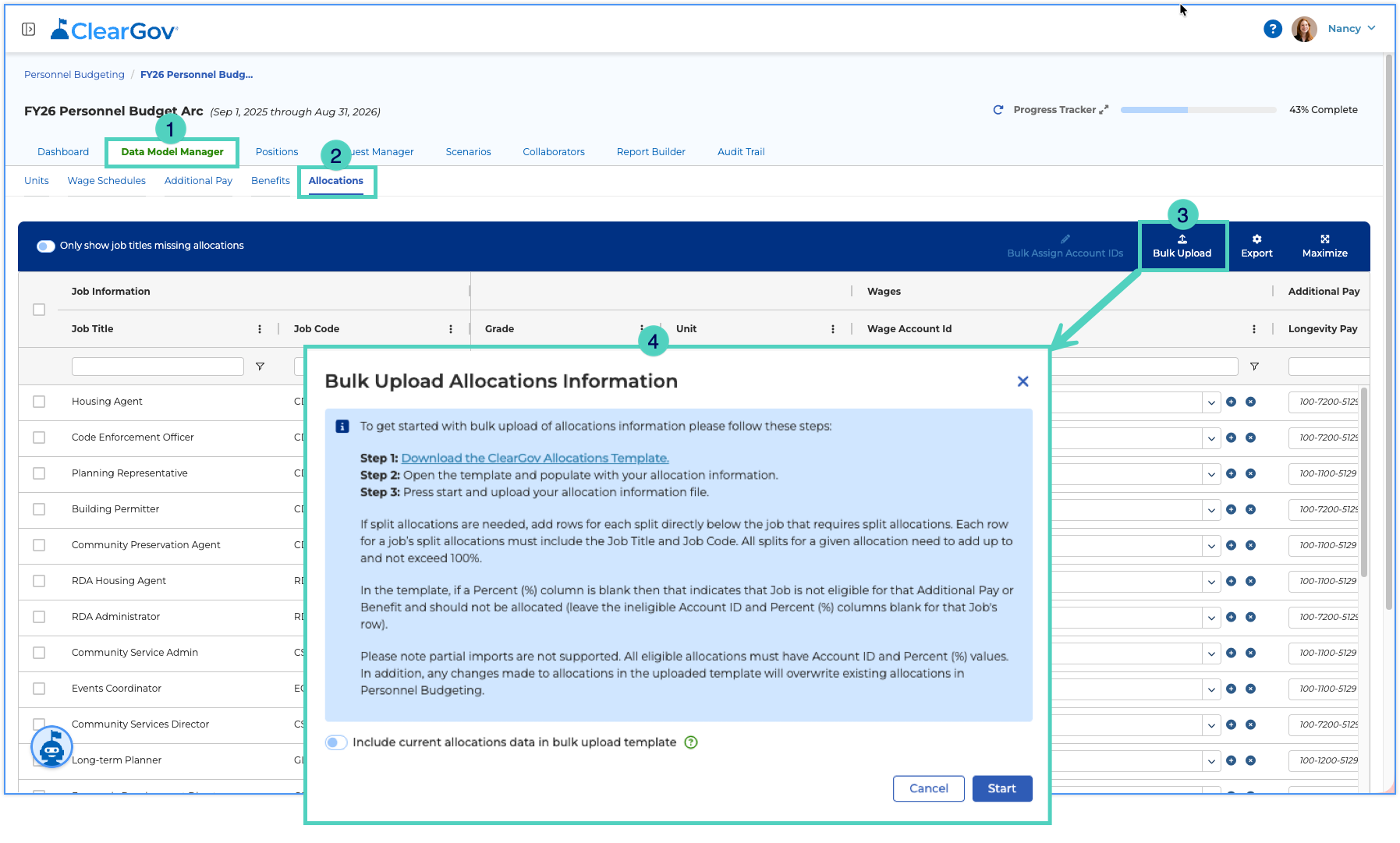Click Wage Account Id filter funnel
This screenshot has height=843, width=1400.
pyautogui.click(x=1254, y=367)
